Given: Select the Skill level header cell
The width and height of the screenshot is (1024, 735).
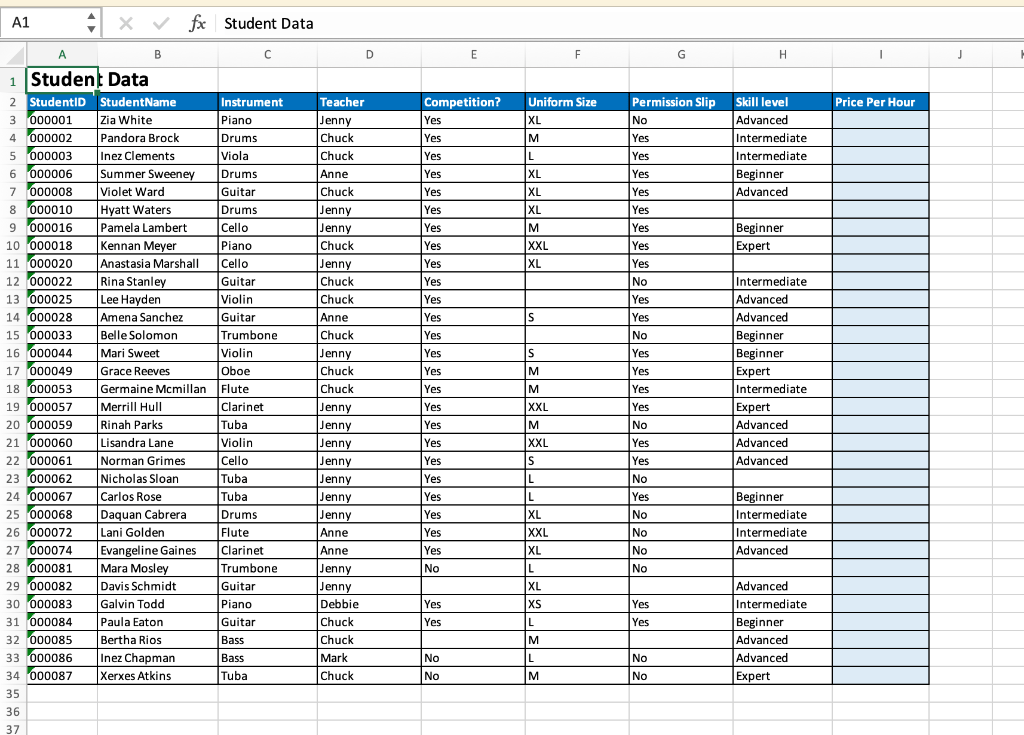Looking at the screenshot, I should click(x=782, y=102).
